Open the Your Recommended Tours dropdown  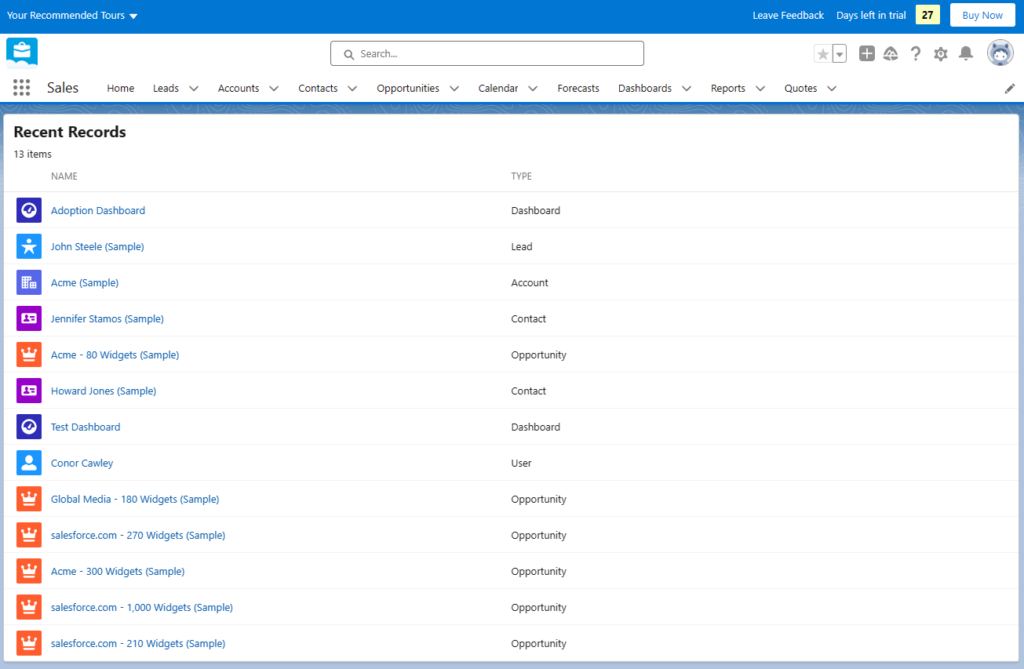70,15
